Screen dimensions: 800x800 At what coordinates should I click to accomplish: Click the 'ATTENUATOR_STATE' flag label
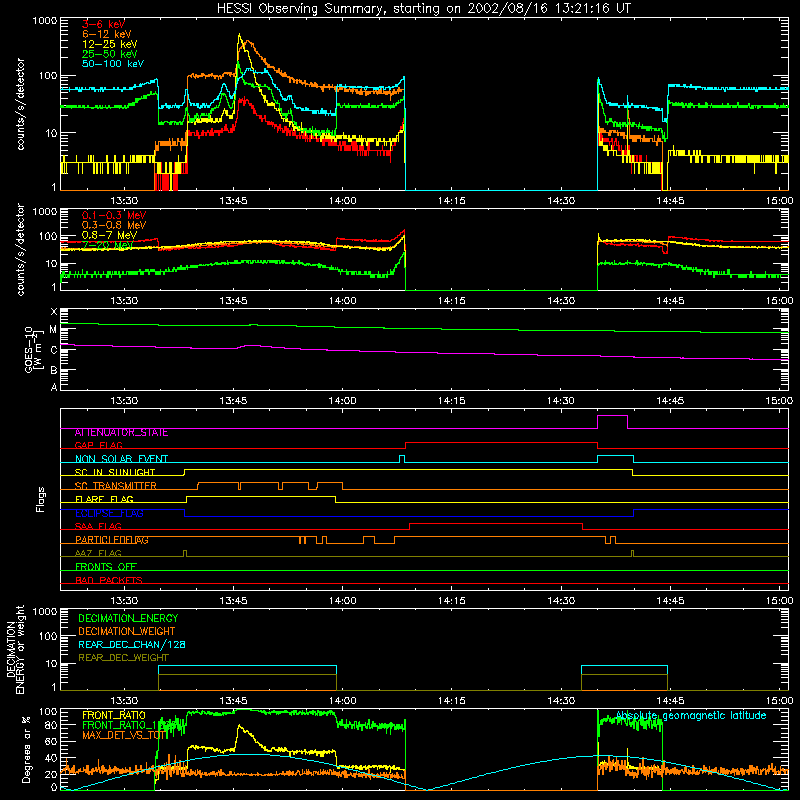121,432
